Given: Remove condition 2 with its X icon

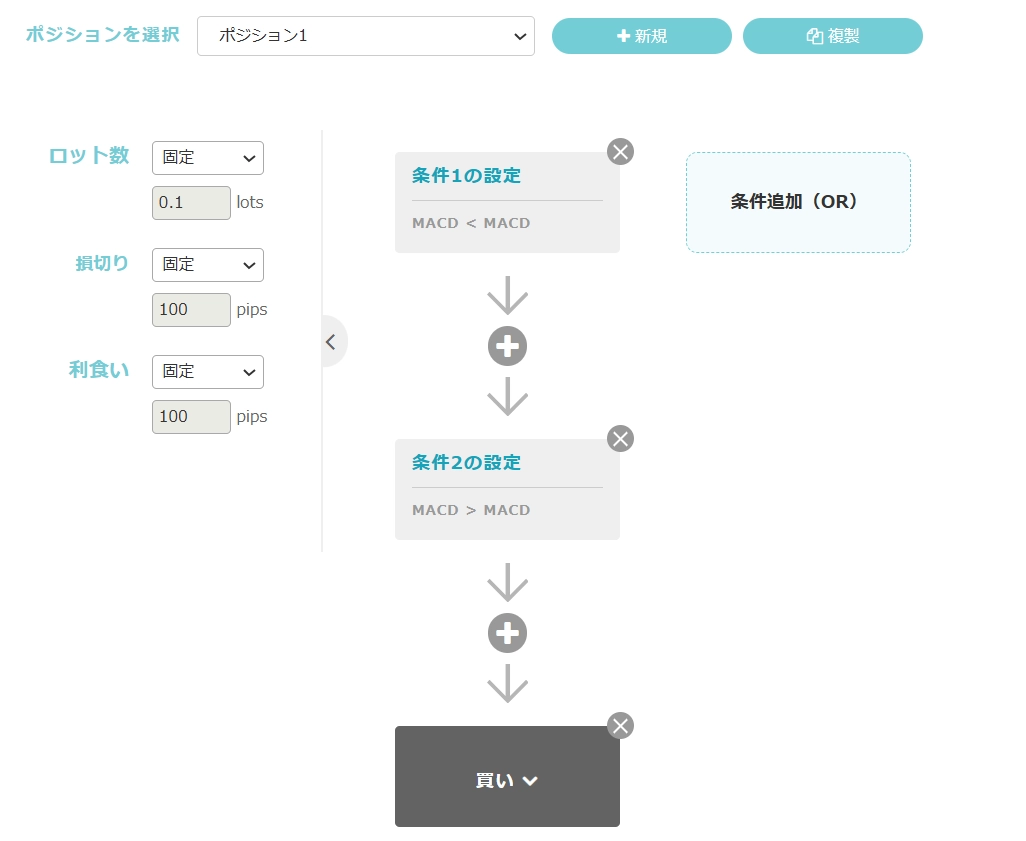Looking at the screenshot, I should tap(620, 439).
